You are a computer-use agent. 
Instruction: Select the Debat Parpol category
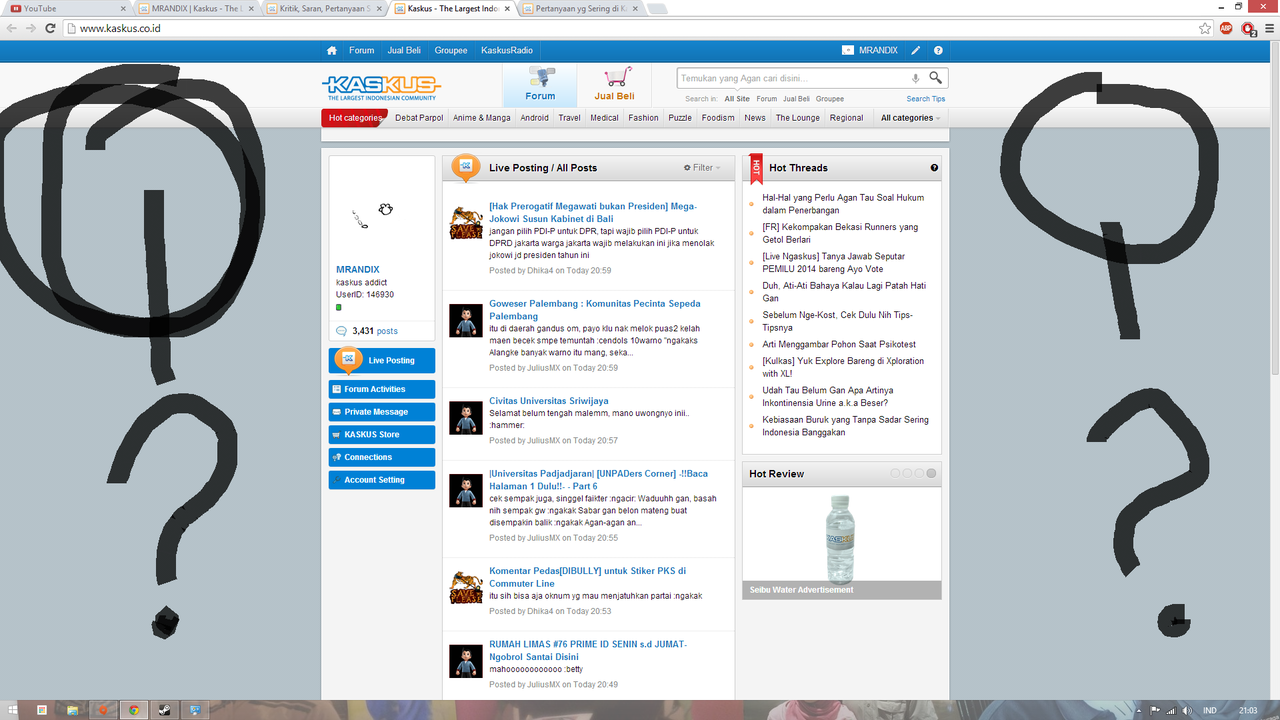[x=419, y=118]
